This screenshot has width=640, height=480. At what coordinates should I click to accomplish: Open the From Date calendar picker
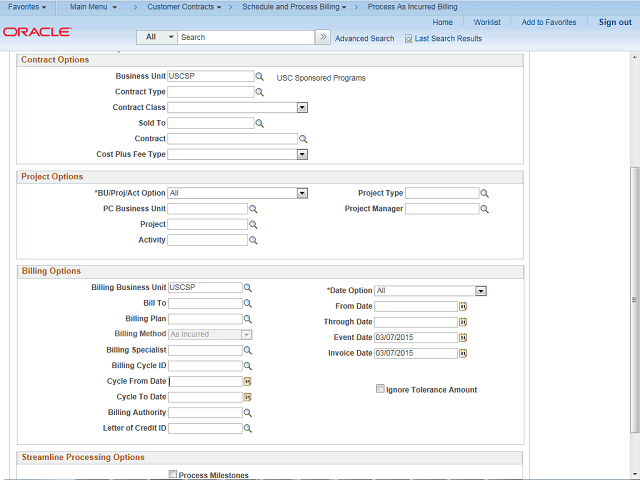[463, 306]
